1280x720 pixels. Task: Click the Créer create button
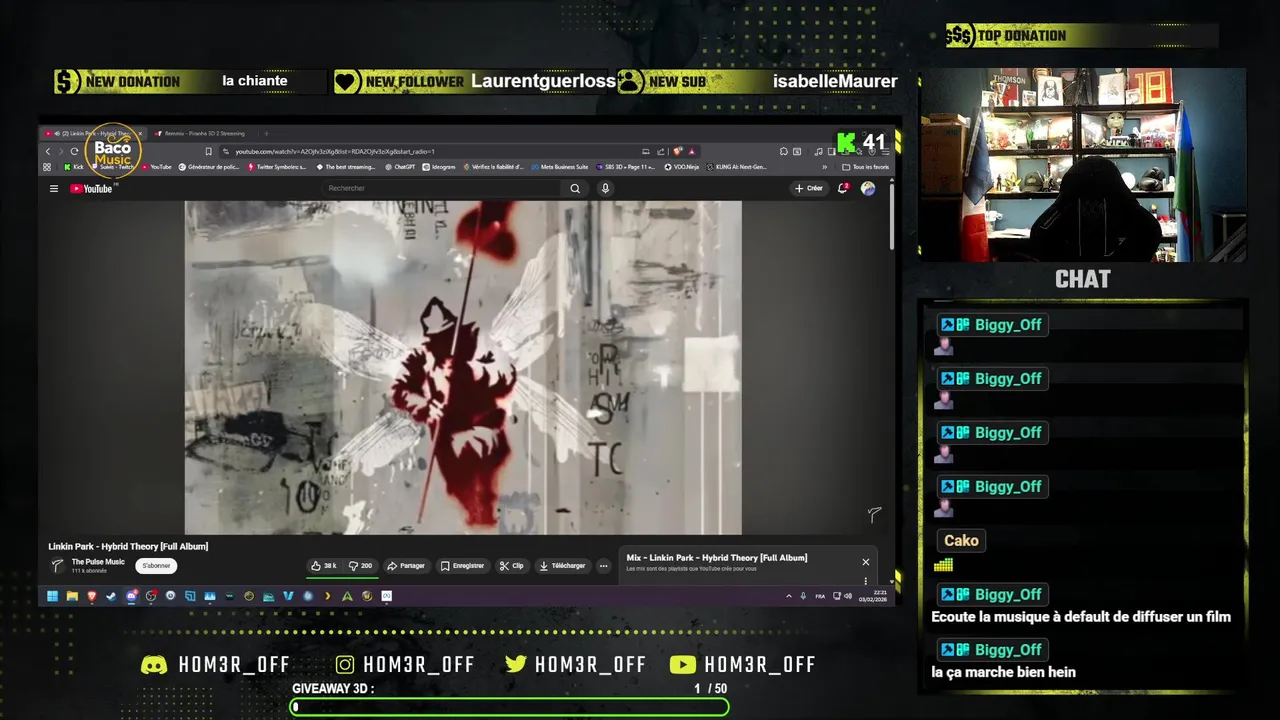point(809,188)
